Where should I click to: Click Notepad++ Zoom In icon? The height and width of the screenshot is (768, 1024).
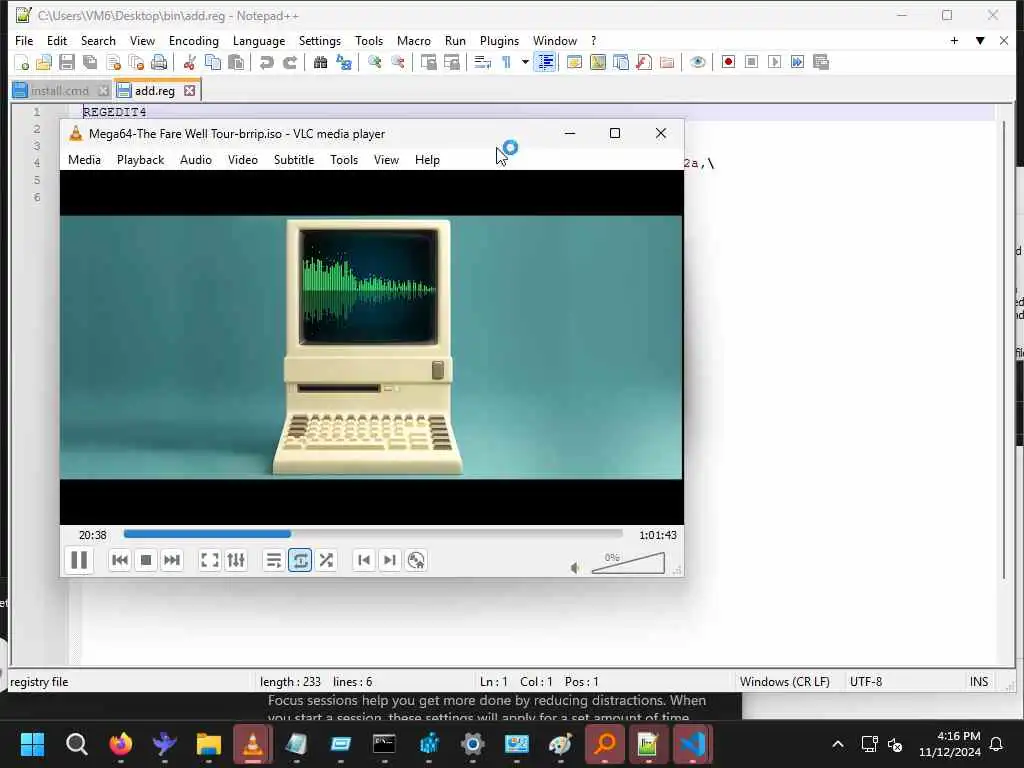click(374, 63)
